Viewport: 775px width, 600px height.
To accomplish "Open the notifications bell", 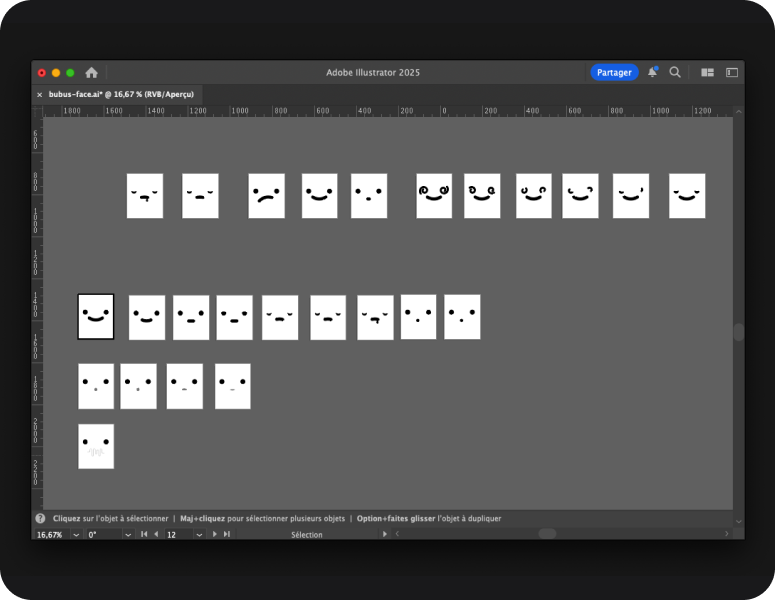I will [x=652, y=72].
